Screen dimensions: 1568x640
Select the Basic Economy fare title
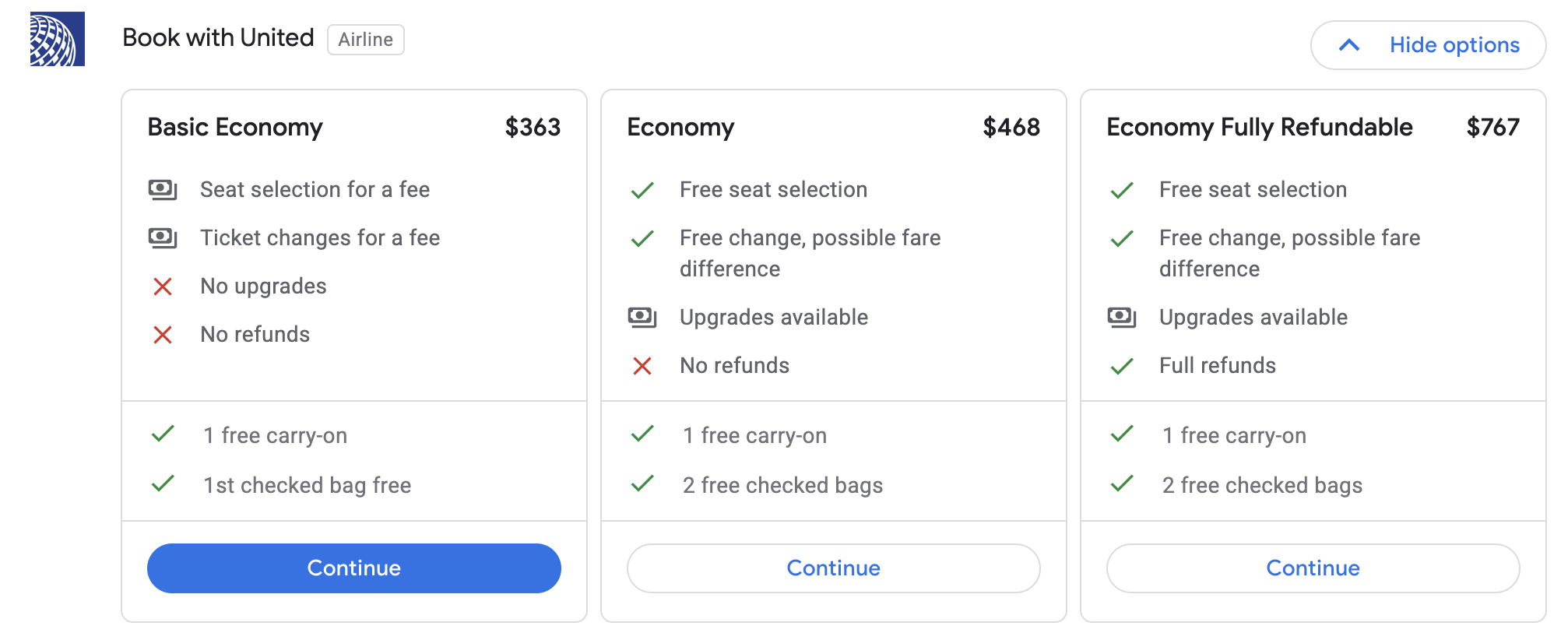tap(235, 127)
